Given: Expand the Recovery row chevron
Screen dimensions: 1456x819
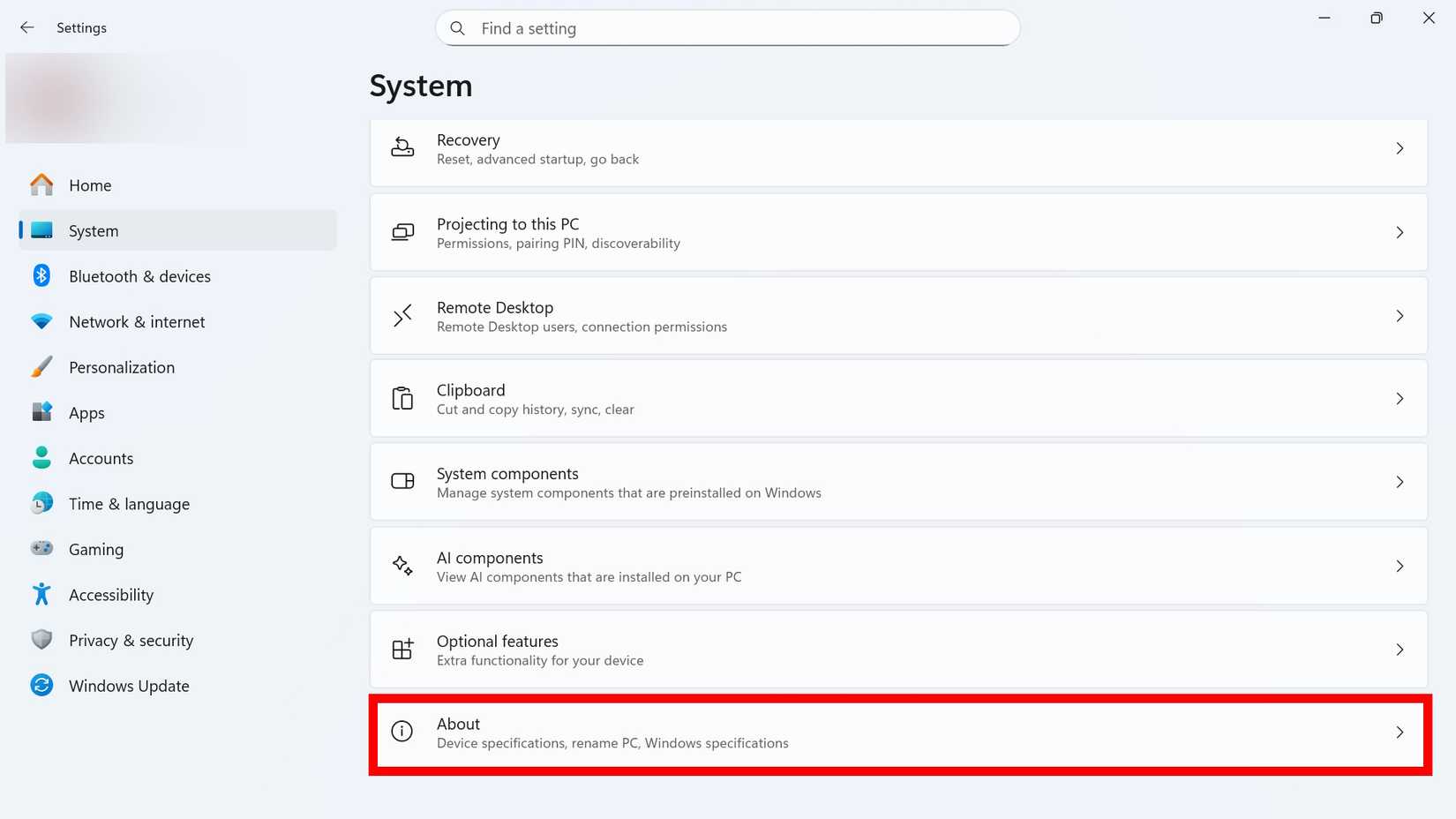Looking at the screenshot, I should pos(1400,148).
